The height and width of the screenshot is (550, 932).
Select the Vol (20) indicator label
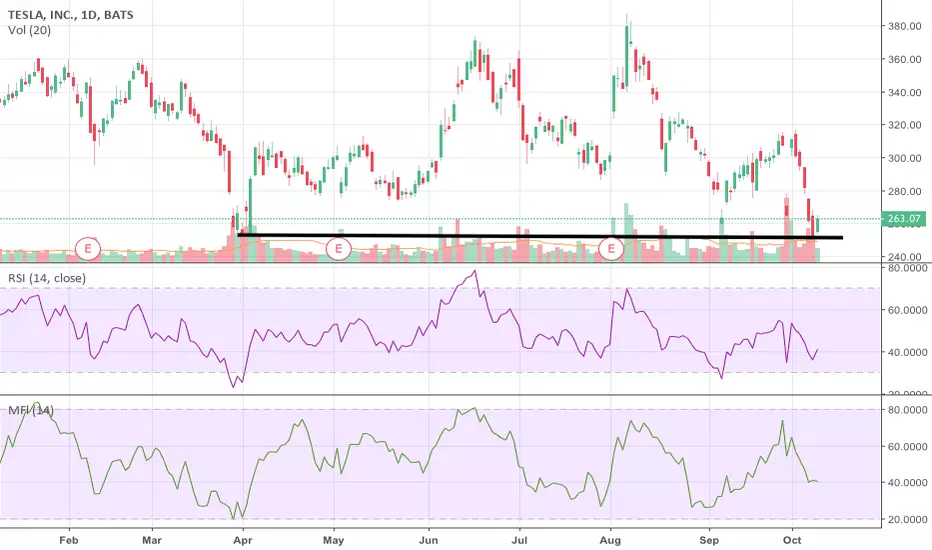pyautogui.click(x=29, y=30)
